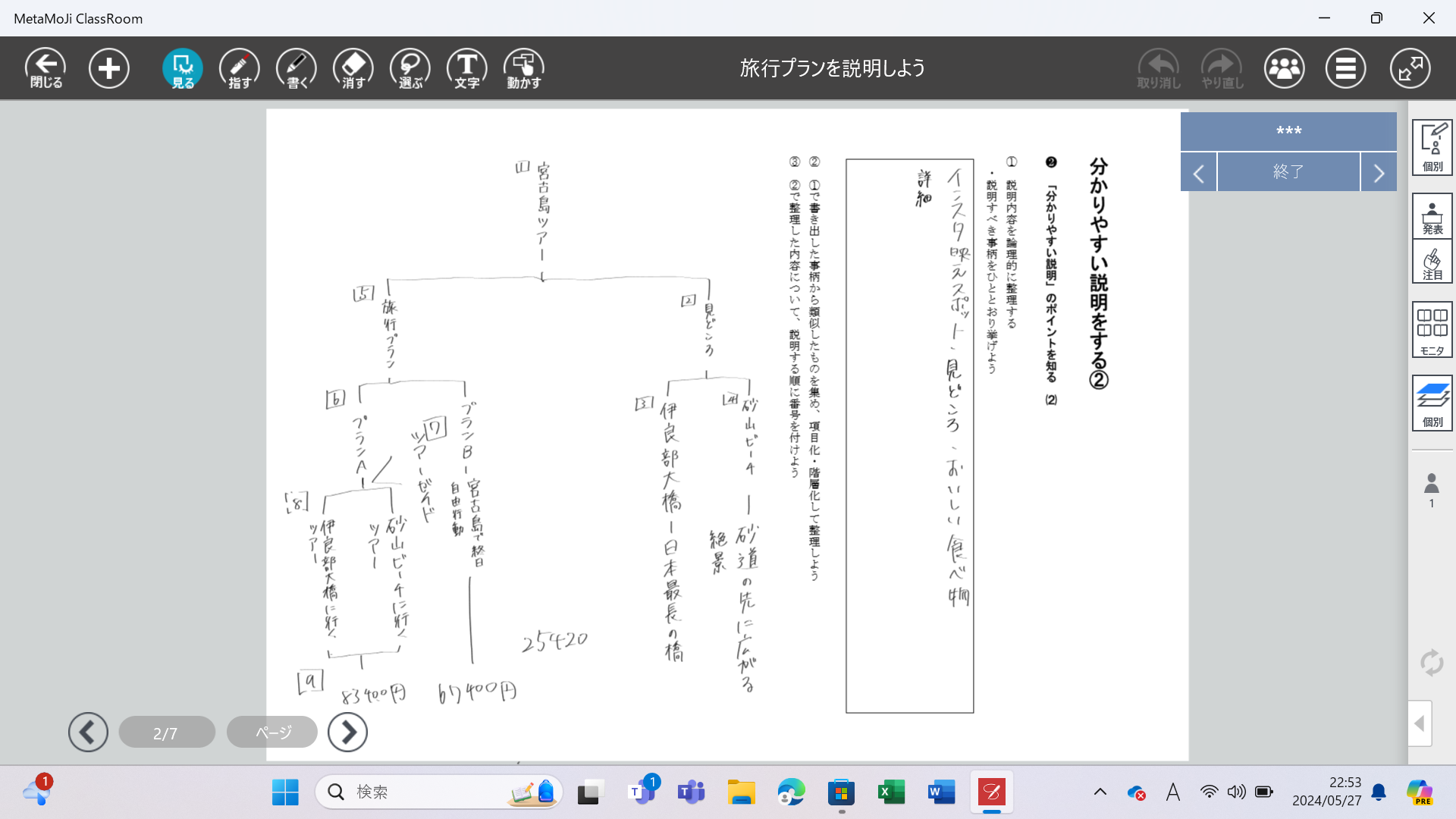Select the 消す (eraser) tool

353,68
